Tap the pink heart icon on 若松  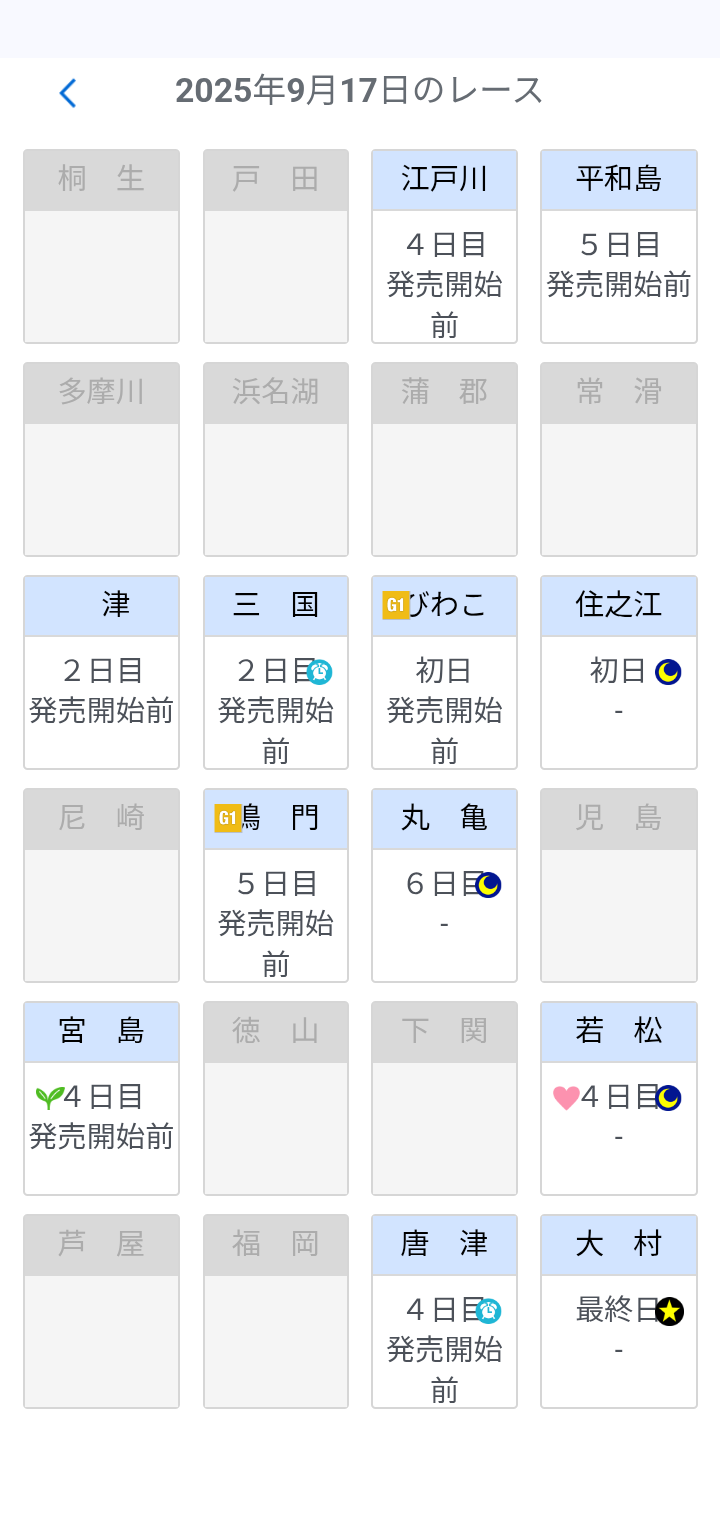566,1098
